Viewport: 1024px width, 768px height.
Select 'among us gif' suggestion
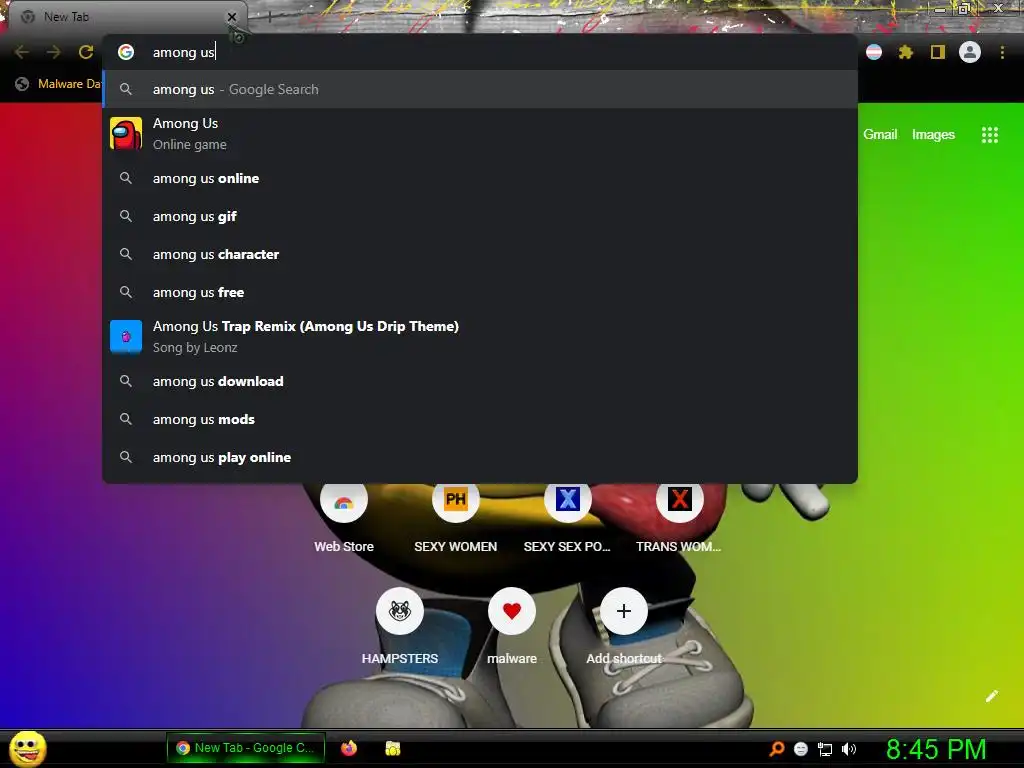click(x=480, y=216)
